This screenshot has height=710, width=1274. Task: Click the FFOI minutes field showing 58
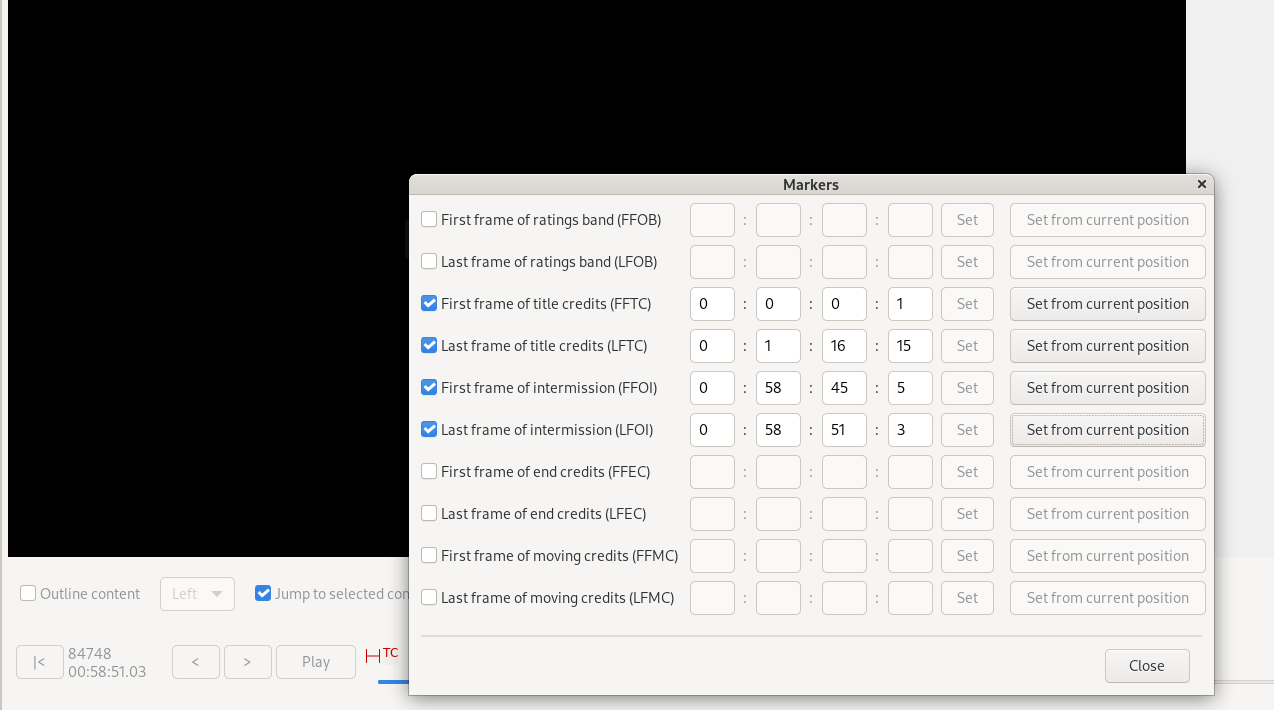tap(777, 388)
